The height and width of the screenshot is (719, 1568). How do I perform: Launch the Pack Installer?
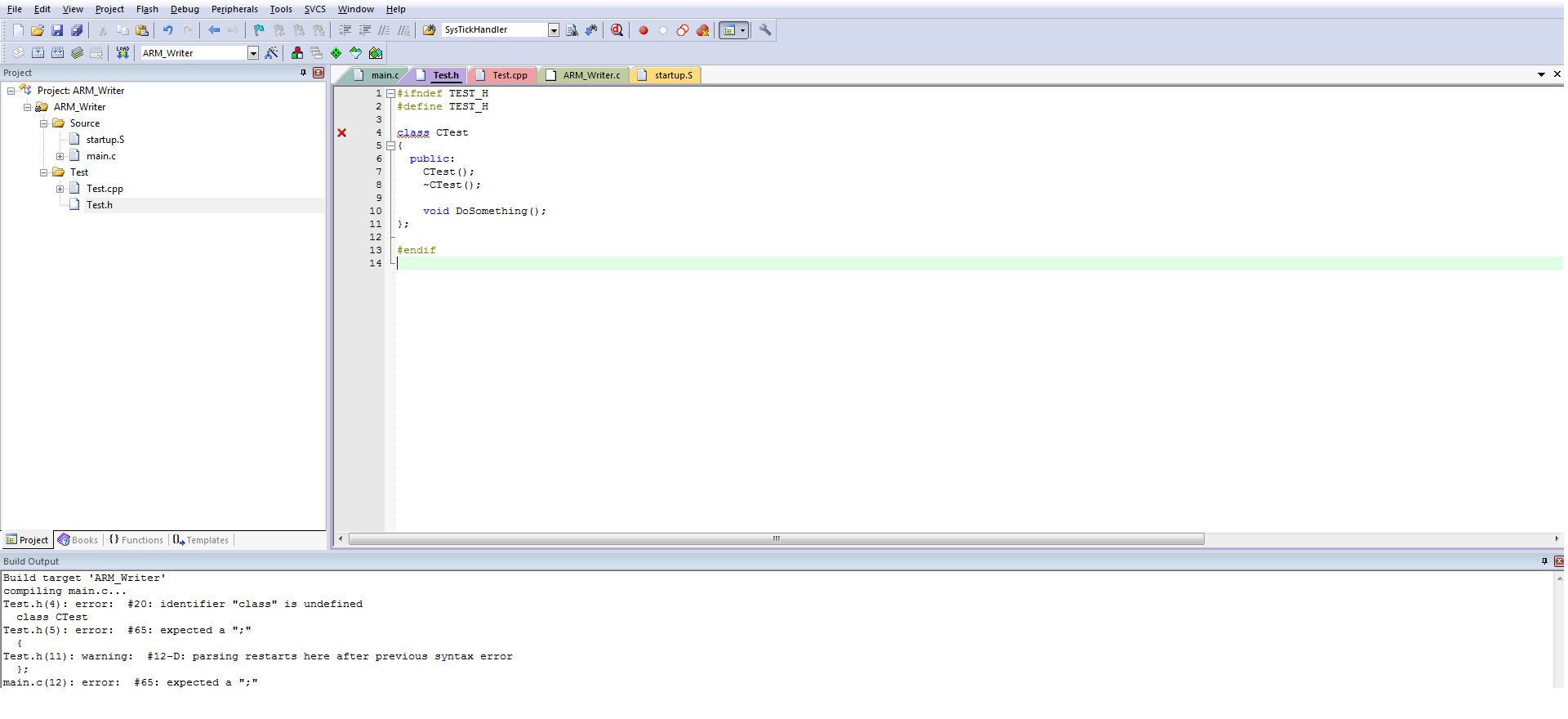pos(376,53)
